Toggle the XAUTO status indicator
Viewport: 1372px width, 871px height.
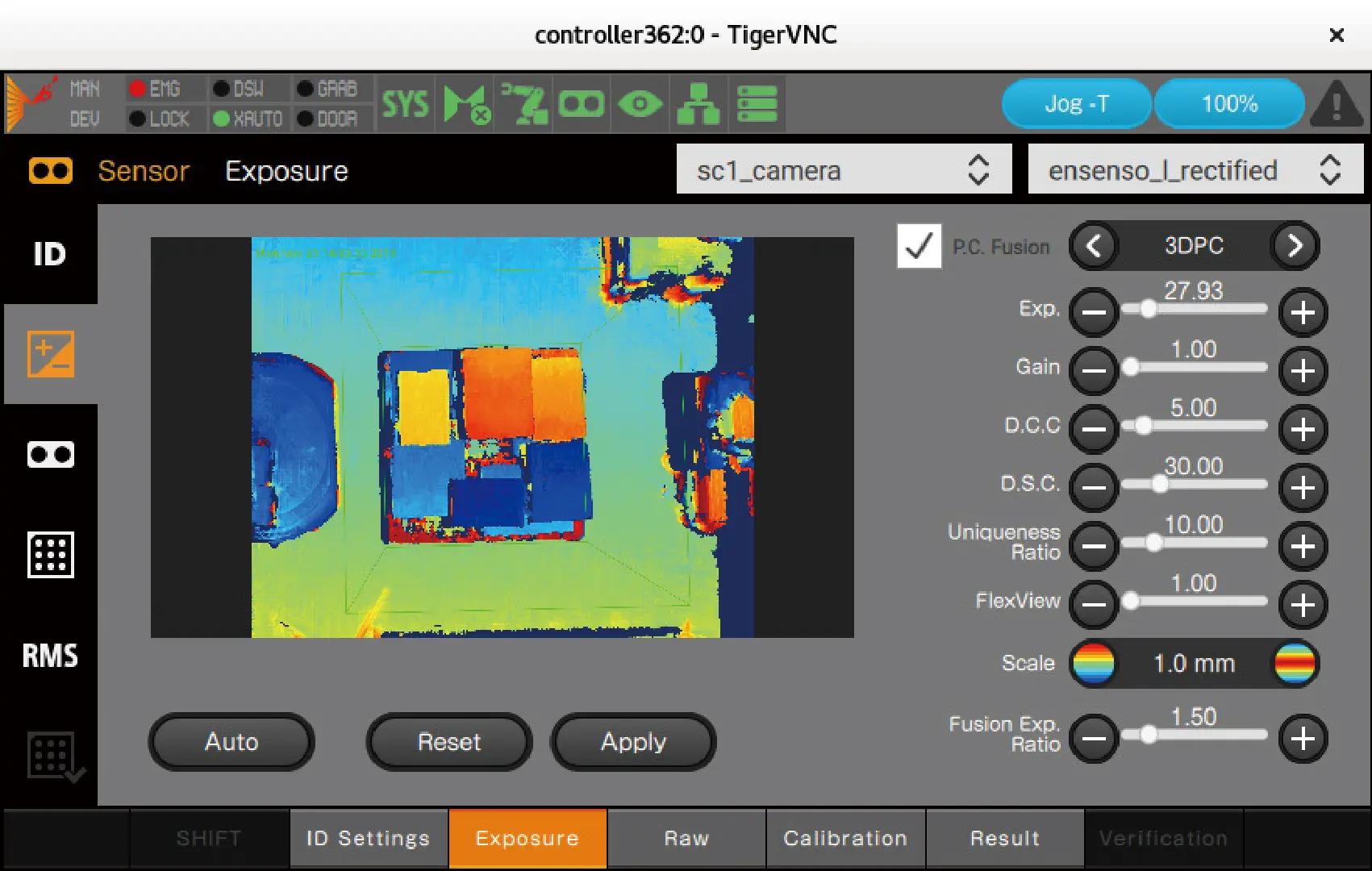coord(248,119)
